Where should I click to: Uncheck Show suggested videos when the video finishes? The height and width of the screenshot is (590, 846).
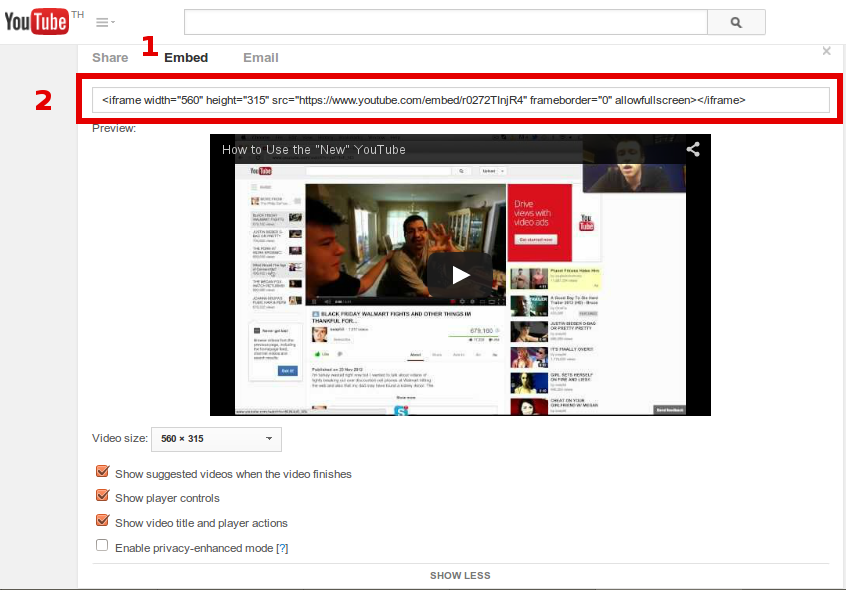click(x=102, y=473)
